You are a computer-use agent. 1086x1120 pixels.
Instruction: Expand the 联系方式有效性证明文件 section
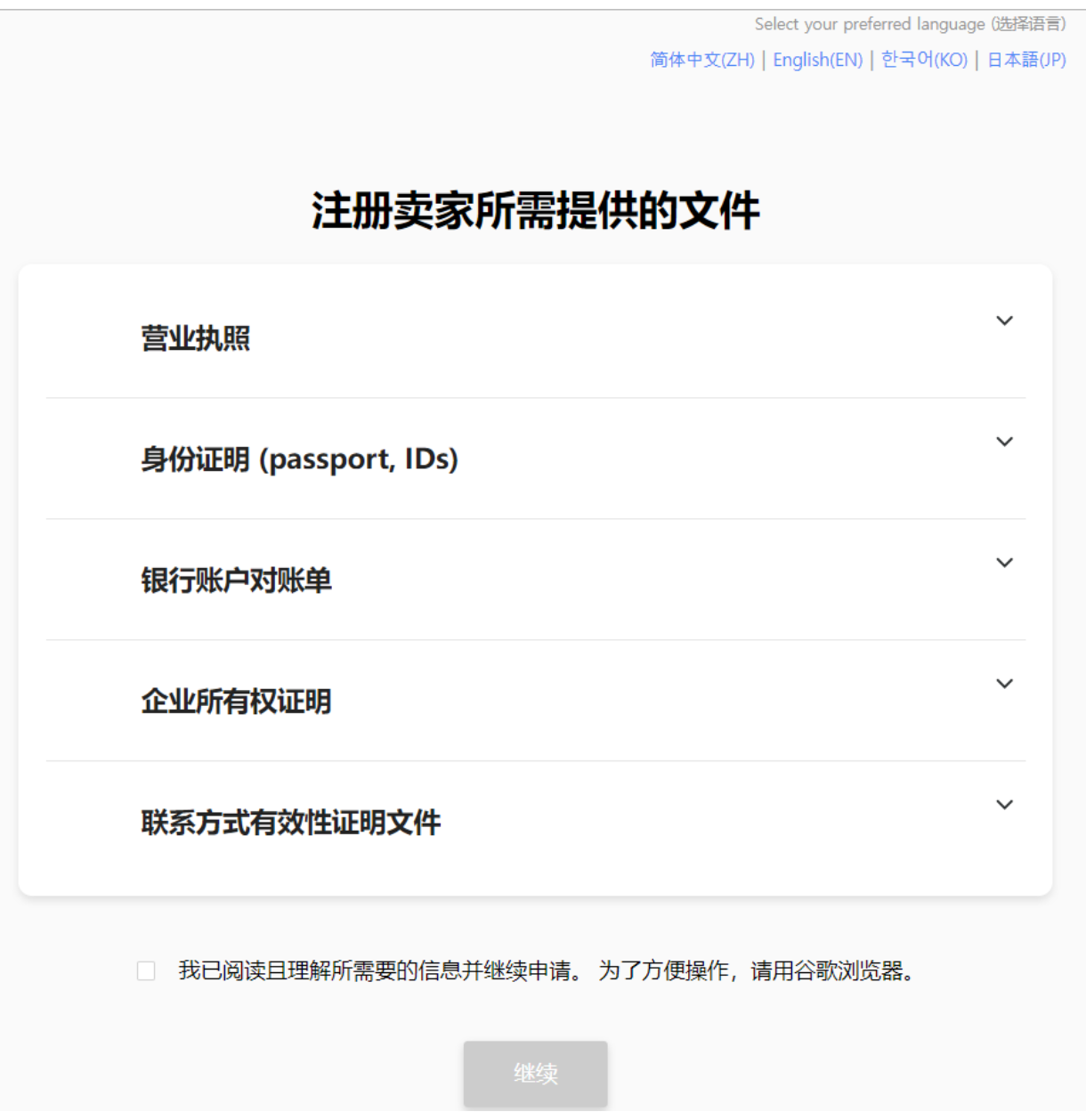coord(1004,804)
